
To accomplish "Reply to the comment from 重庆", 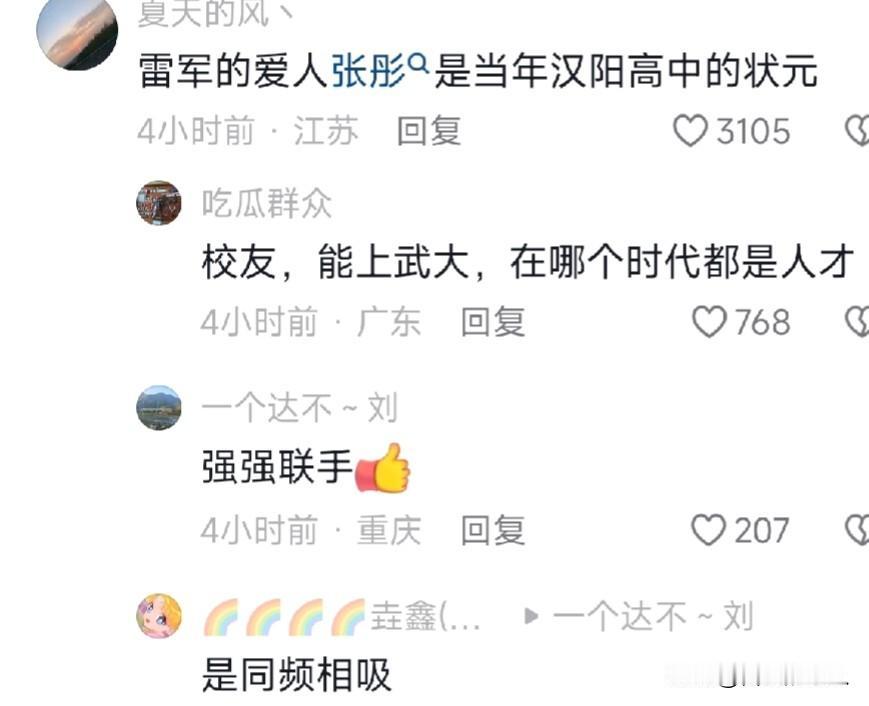I will pos(493,530).
